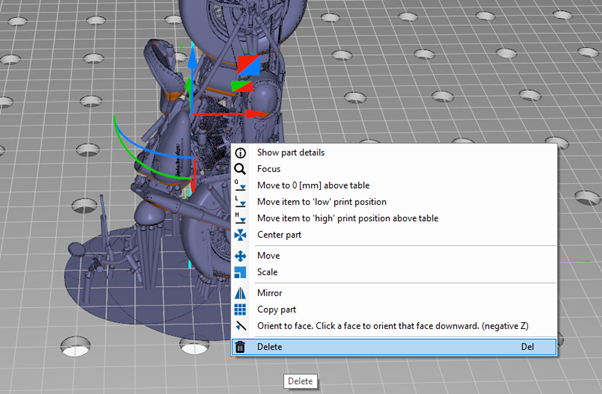
Task: Click the 'high' print position icon
Action: [240, 219]
